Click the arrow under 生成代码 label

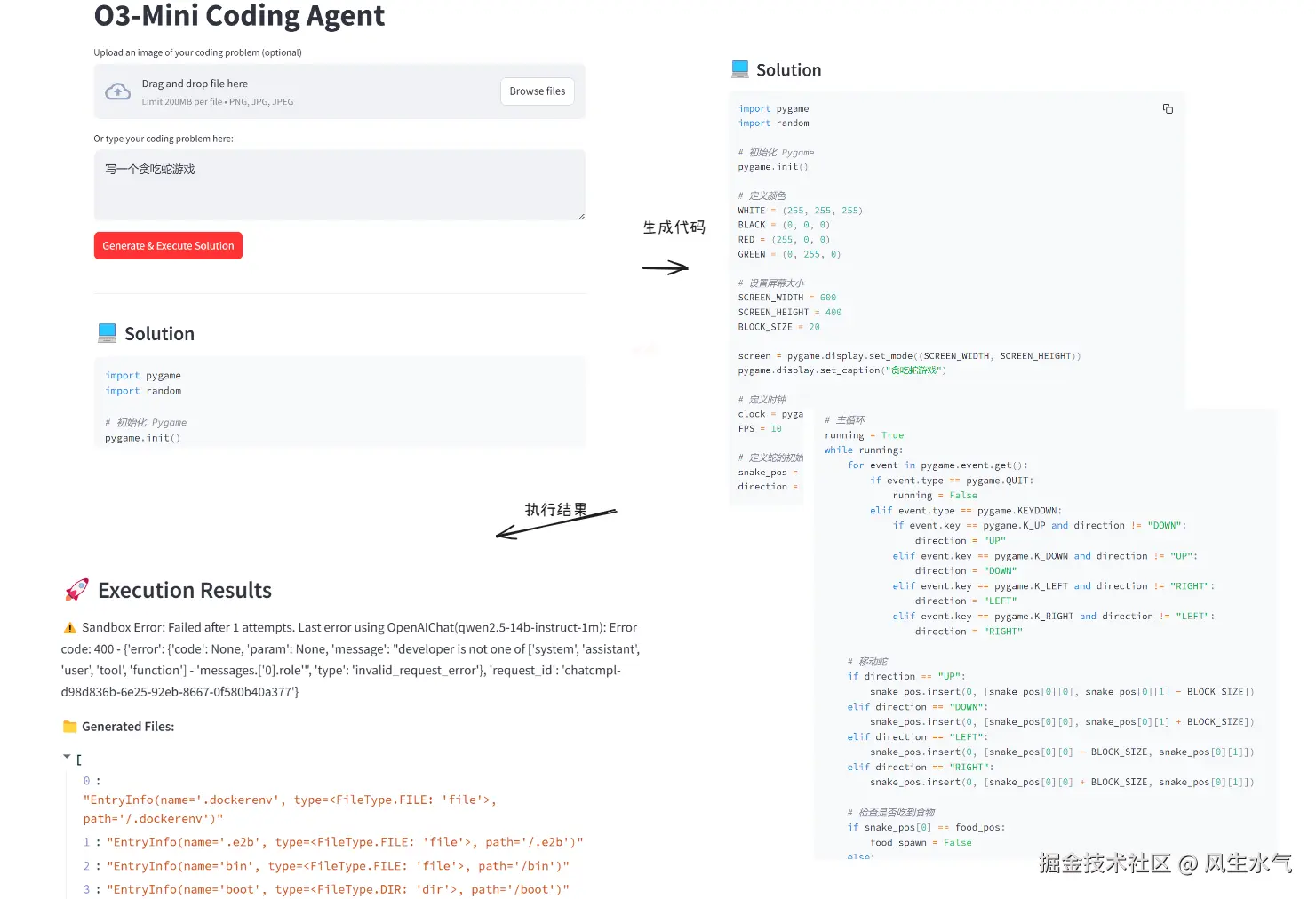pos(665,267)
